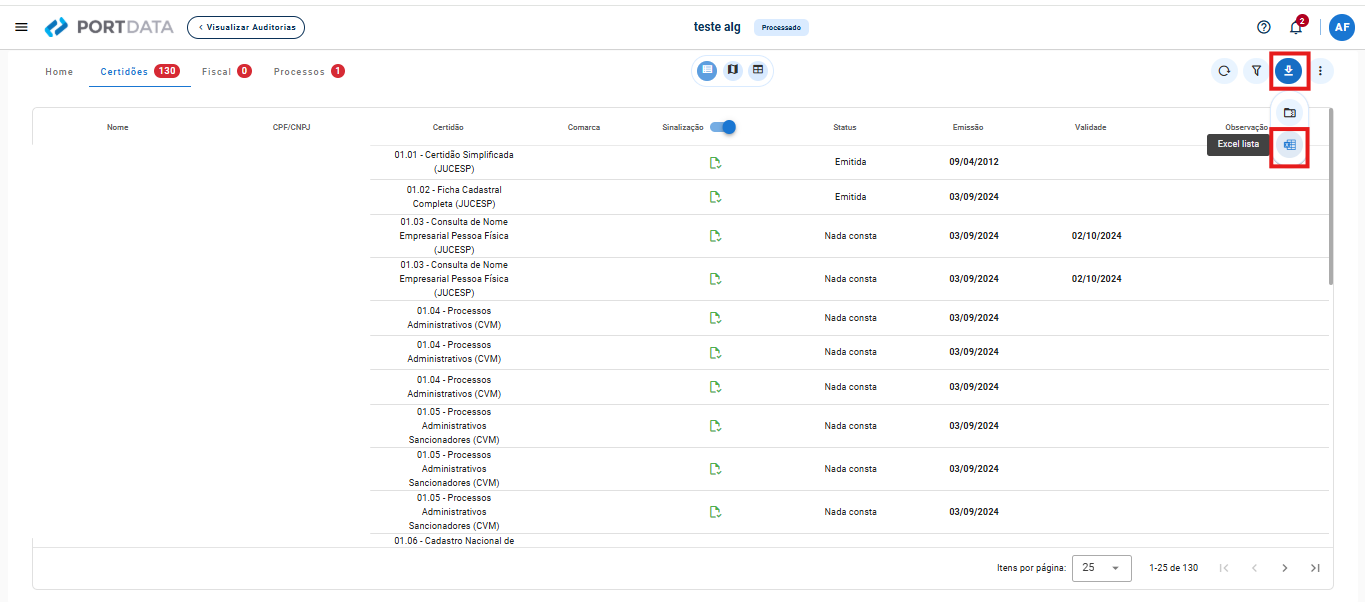
Task: Click the Emissão column header
Action: click(x=968, y=127)
